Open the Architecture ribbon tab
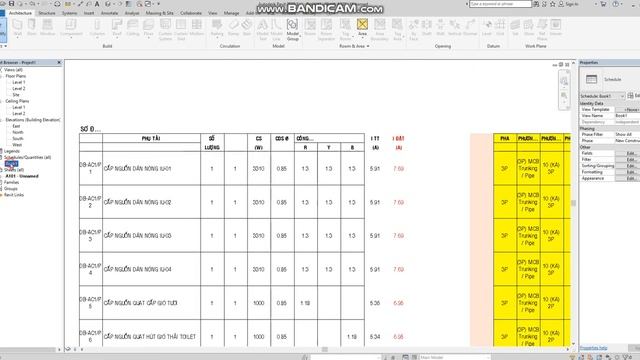Image resolution: width=640 pixels, height=360 pixels. [20, 13]
